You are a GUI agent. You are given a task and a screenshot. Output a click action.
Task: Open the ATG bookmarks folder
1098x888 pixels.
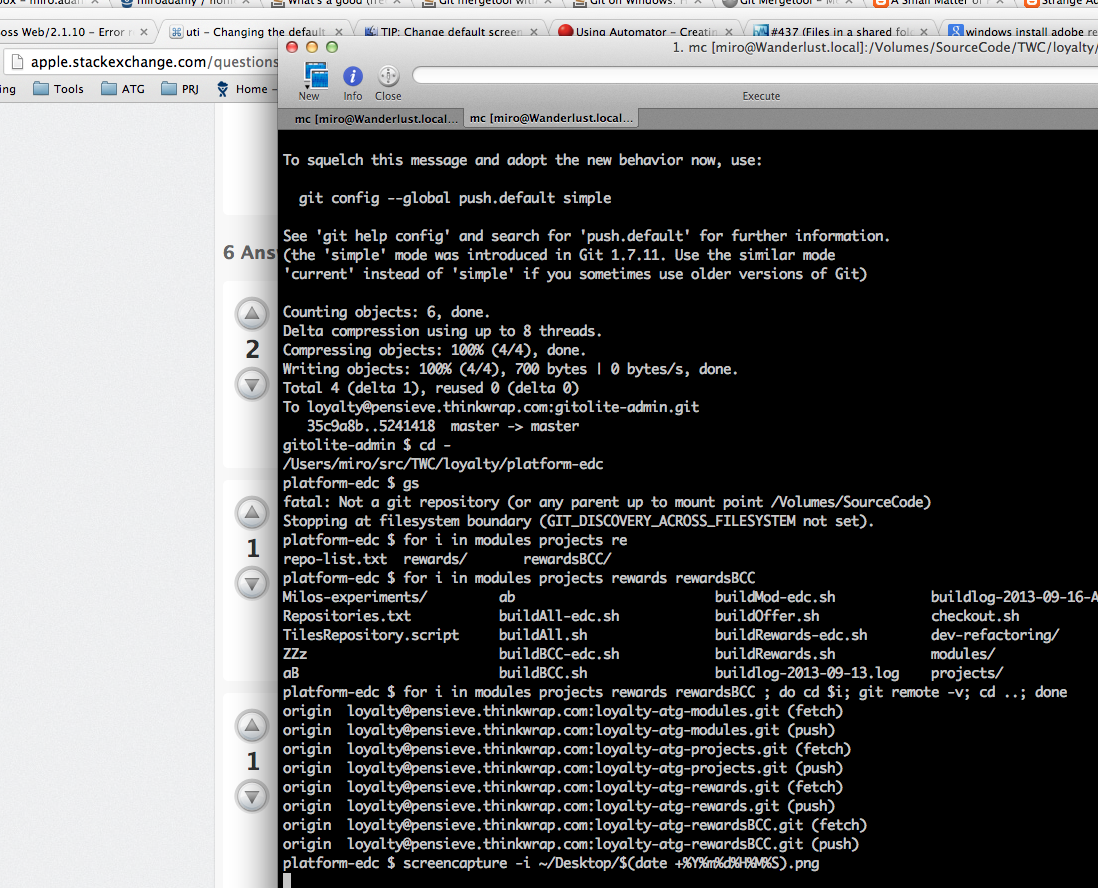click(123, 89)
